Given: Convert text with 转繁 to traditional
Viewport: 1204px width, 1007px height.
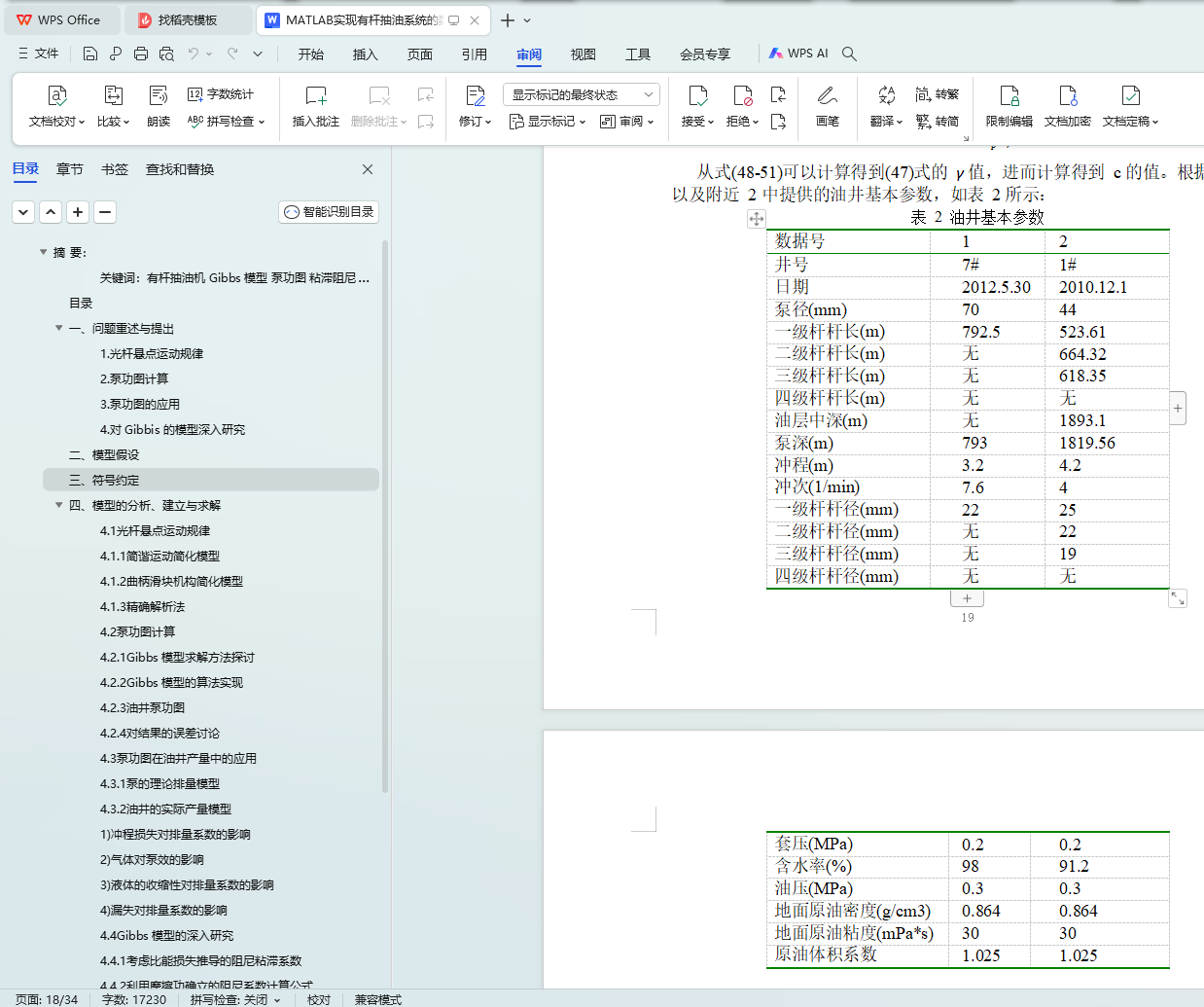Looking at the screenshot, I should (938, 94).
